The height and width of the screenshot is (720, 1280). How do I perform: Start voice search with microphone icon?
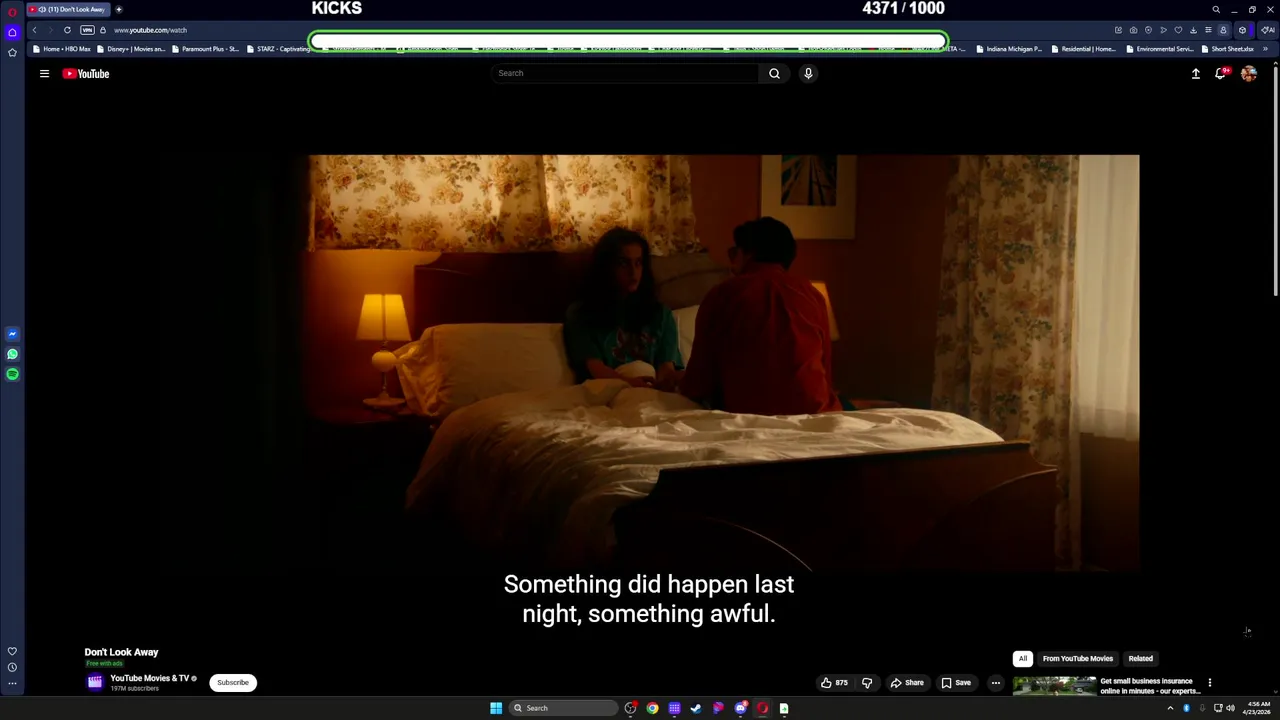(x=808, y=73)
